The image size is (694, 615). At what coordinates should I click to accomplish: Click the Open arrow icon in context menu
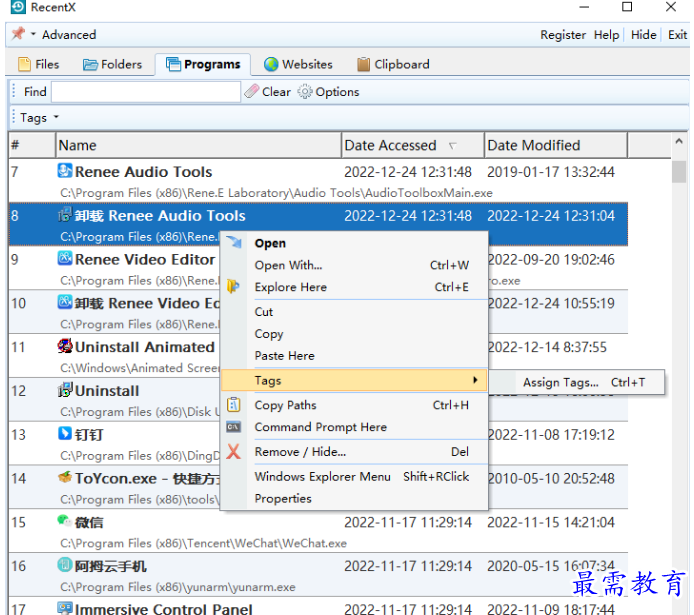point(234,242)
